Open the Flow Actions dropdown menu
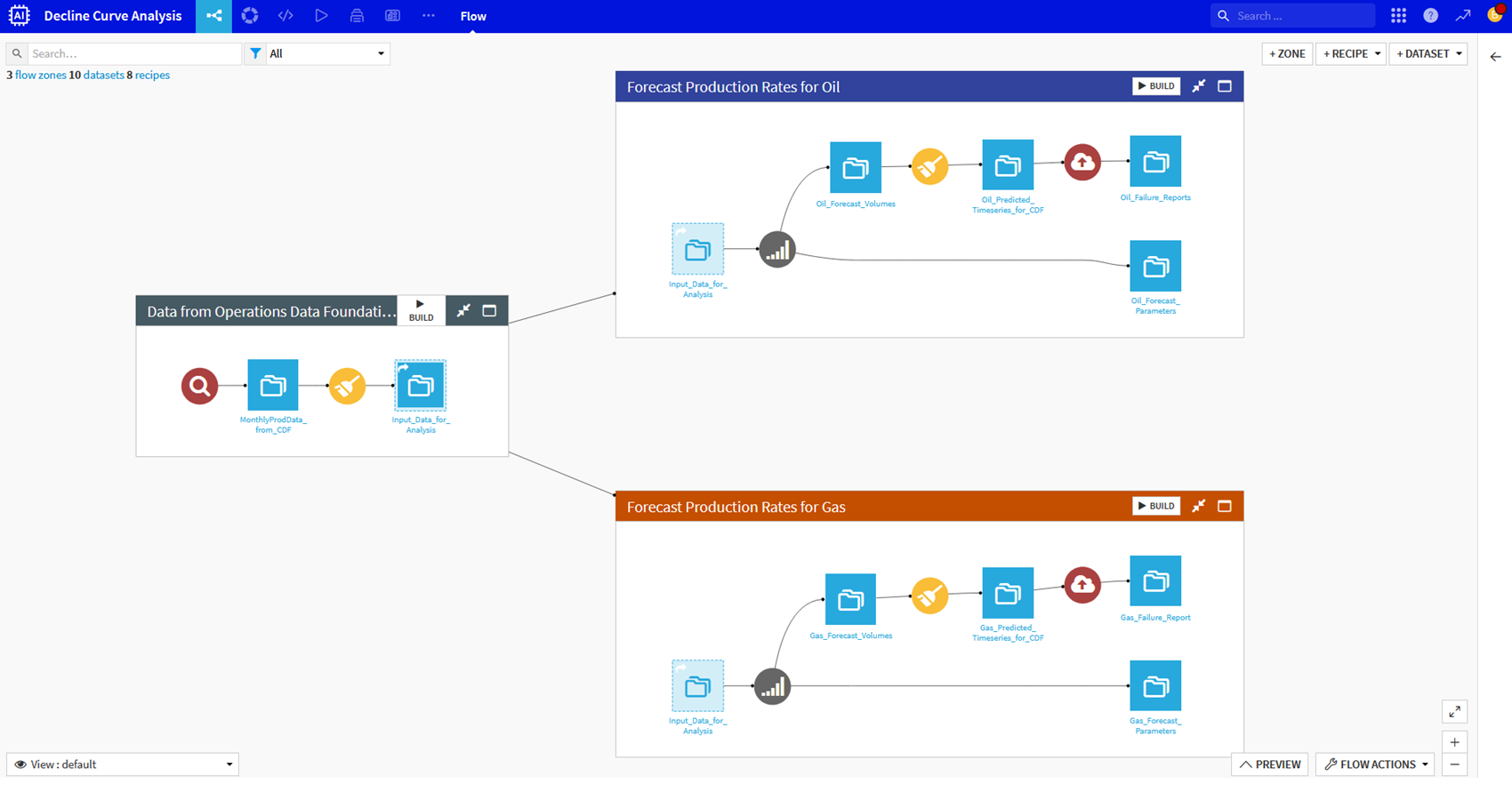Screen dimensions: 1512x800 point(1375,764)
